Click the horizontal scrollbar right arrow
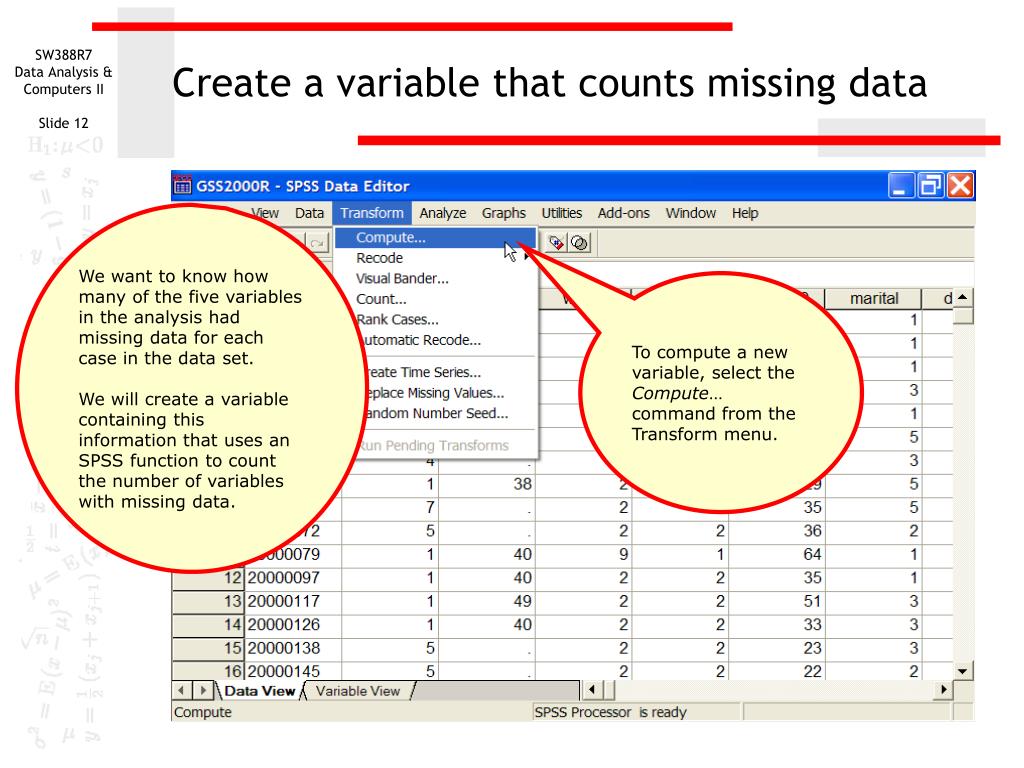Viewport: 1024px width, 768px height. [x=943, y=689]
